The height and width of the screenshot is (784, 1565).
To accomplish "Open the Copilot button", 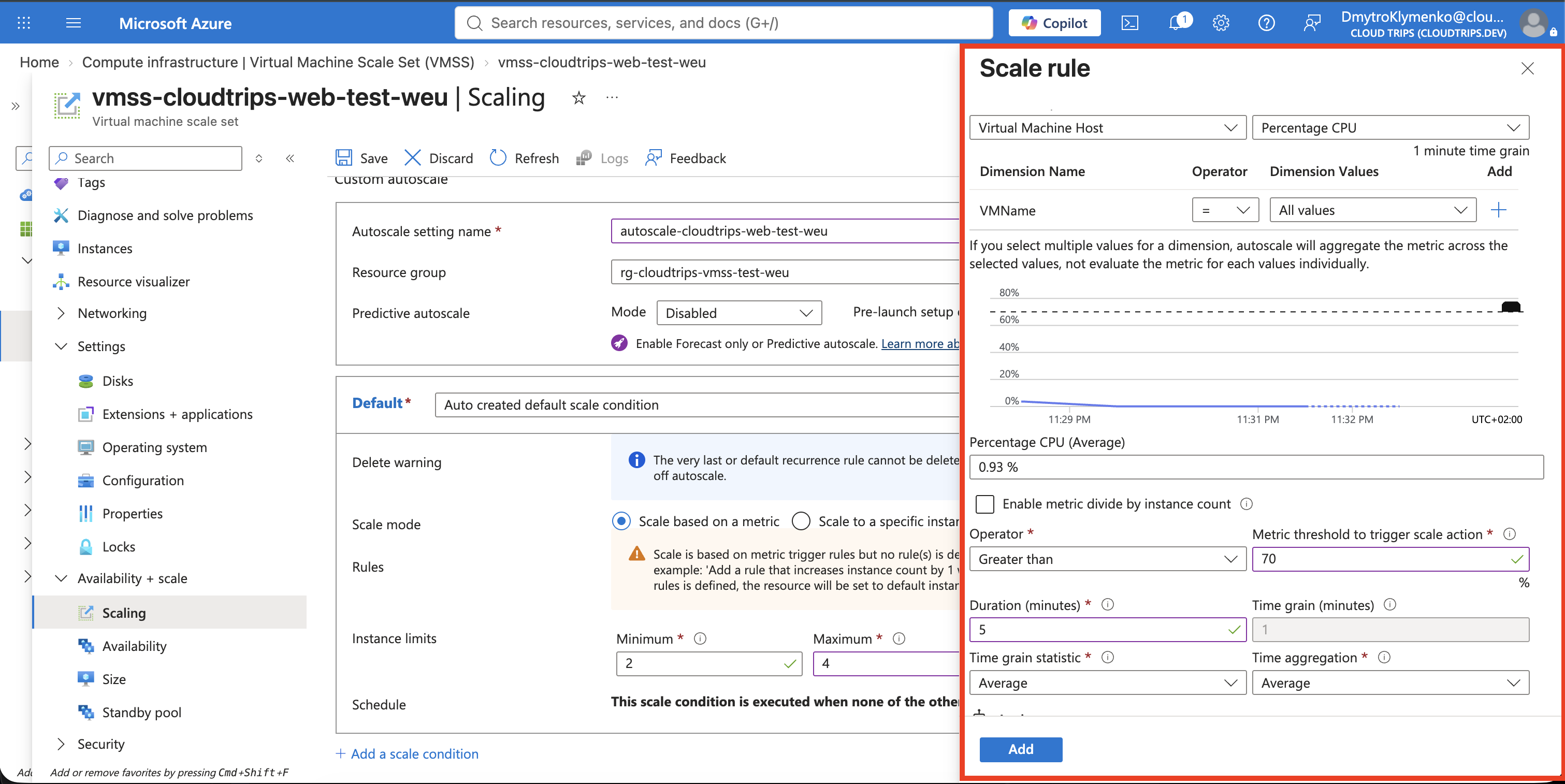I will [x=1054, y=23].
